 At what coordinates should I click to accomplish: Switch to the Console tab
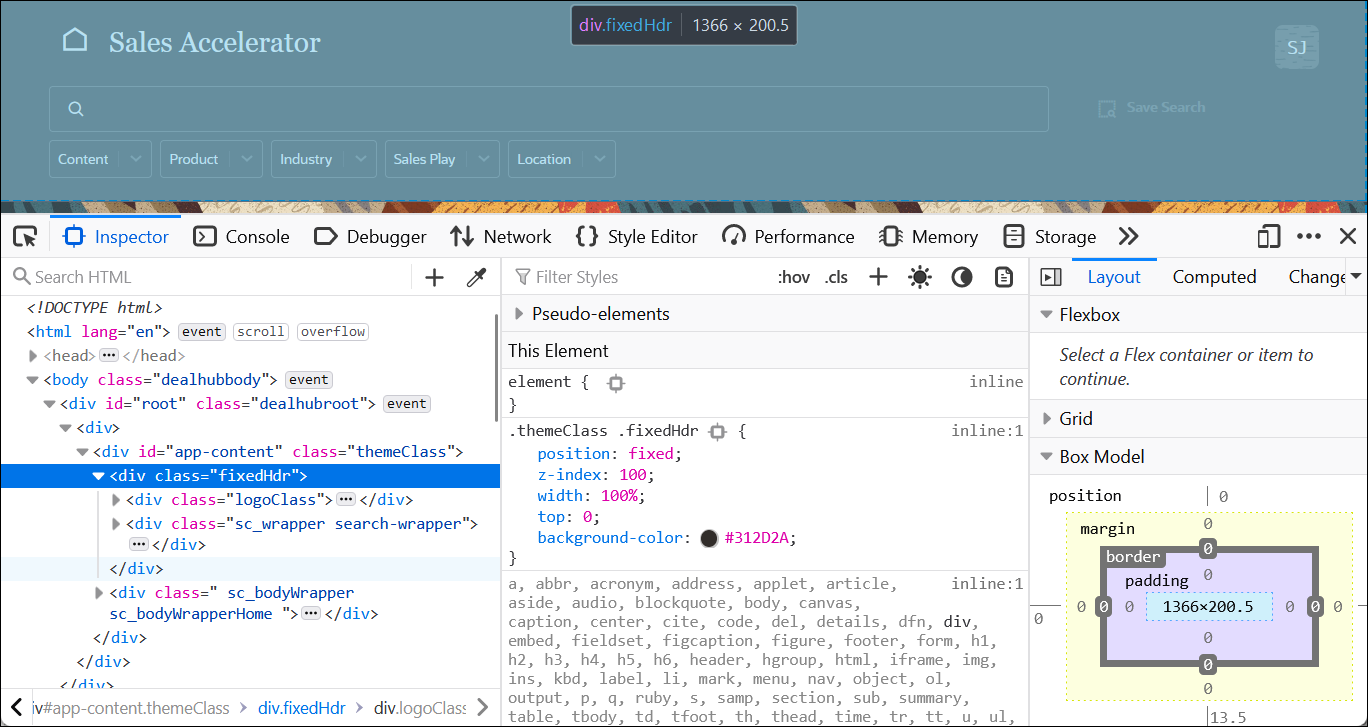[x=241, y=236]
